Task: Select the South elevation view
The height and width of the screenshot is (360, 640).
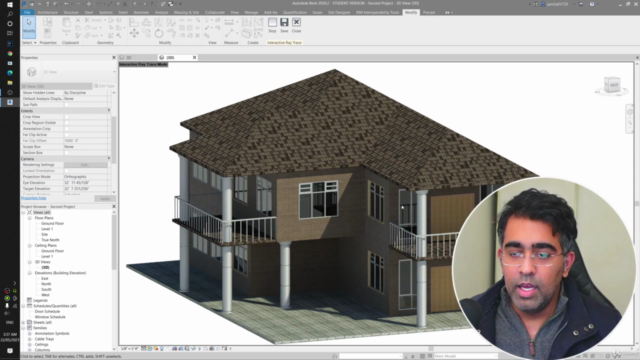Action: tap(46, 289)
